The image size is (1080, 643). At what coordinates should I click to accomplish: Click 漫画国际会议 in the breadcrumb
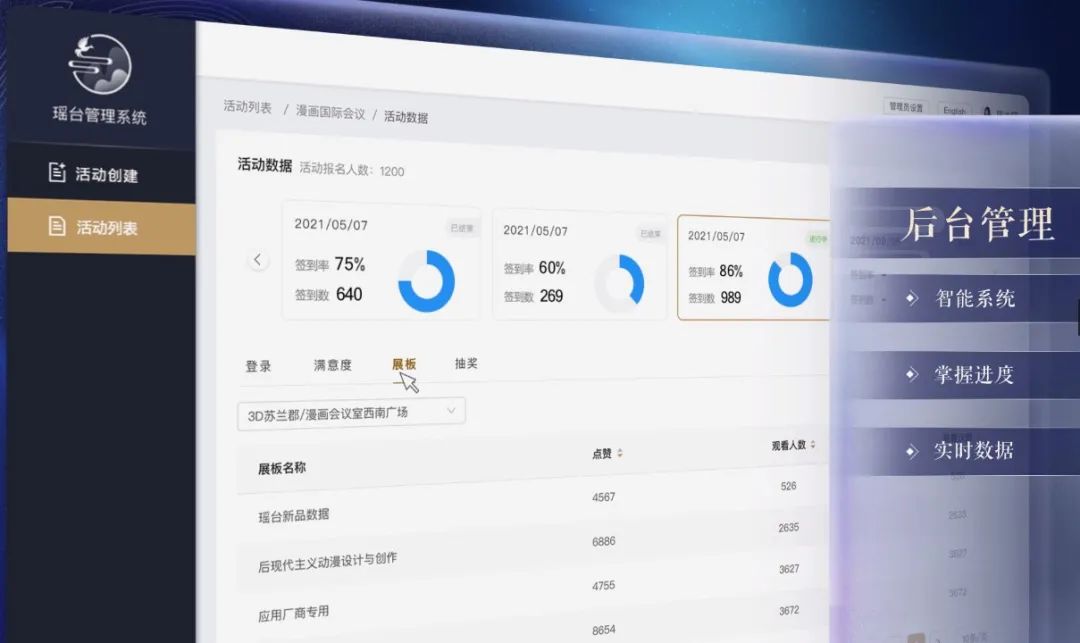[331, 112]
